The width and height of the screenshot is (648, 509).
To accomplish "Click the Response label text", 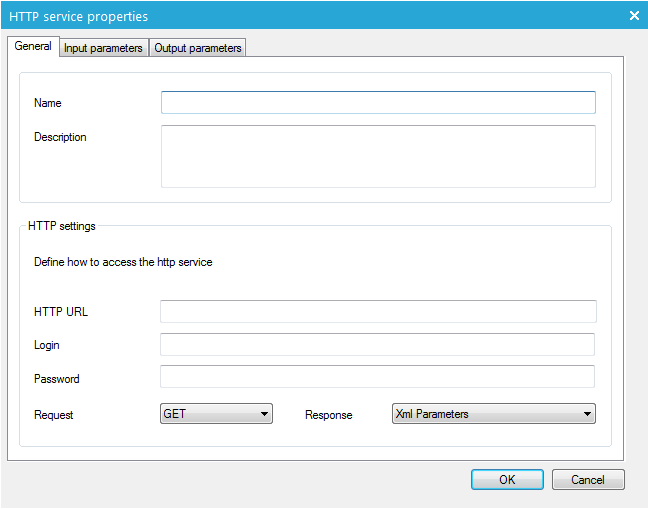I will pyautogui.click(x=329, y=415).
